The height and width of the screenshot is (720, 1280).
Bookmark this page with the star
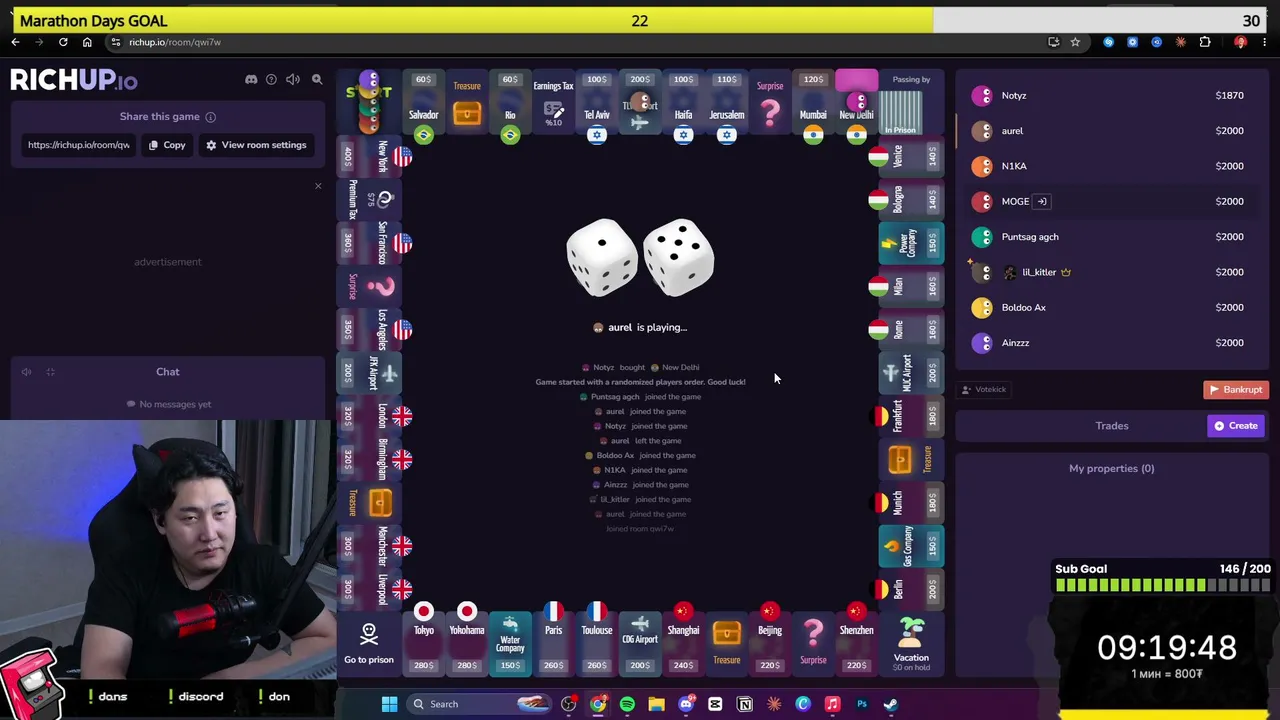click(x=1075, y=42)
